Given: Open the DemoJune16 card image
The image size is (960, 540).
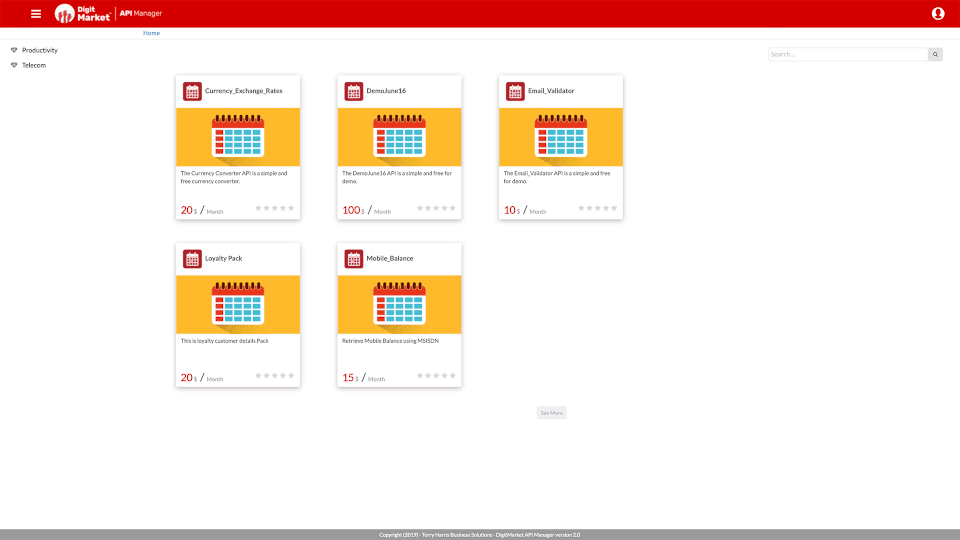Looking at the screenshot, I should [x=399, y=137].
